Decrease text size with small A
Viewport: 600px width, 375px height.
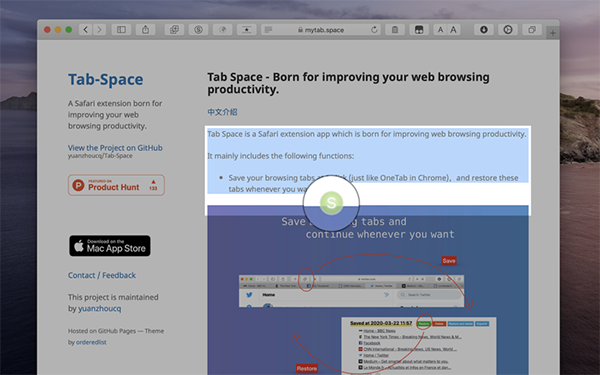[x=440, y=29]
